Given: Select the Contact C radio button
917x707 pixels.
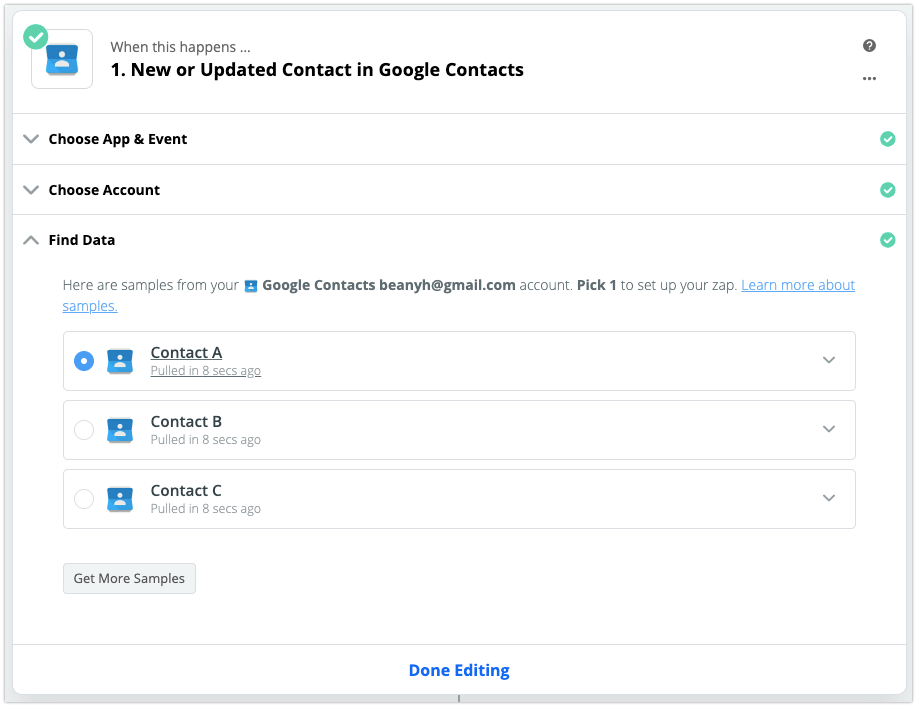Looking at the screenshot, I should (84, 499).
